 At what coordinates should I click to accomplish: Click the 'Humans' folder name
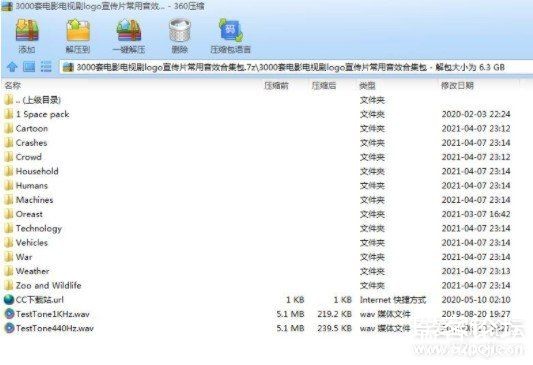tap(32, 186)
